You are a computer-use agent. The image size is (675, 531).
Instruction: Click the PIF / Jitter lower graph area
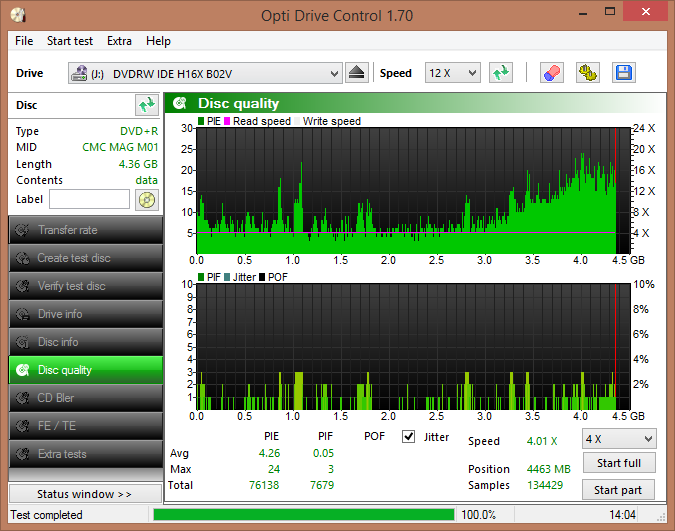pos(413,347)
